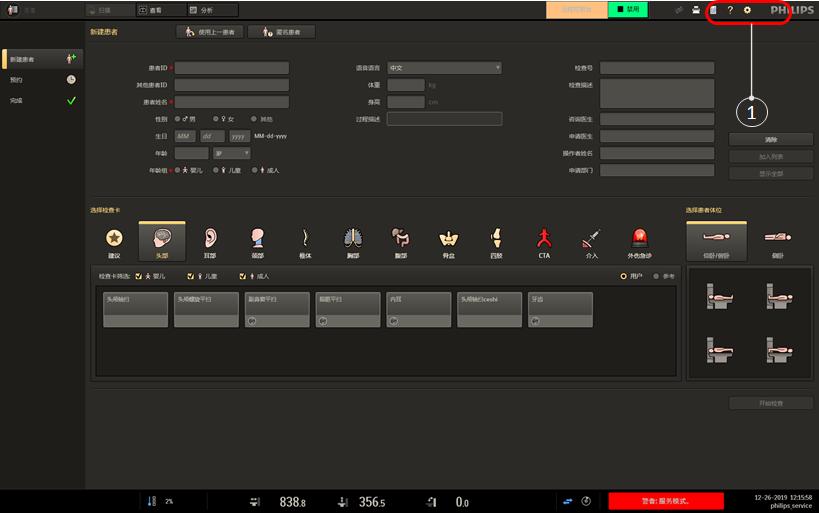Select the 参考 (reference) radio option
819x513 pixels.
[656, 276]
